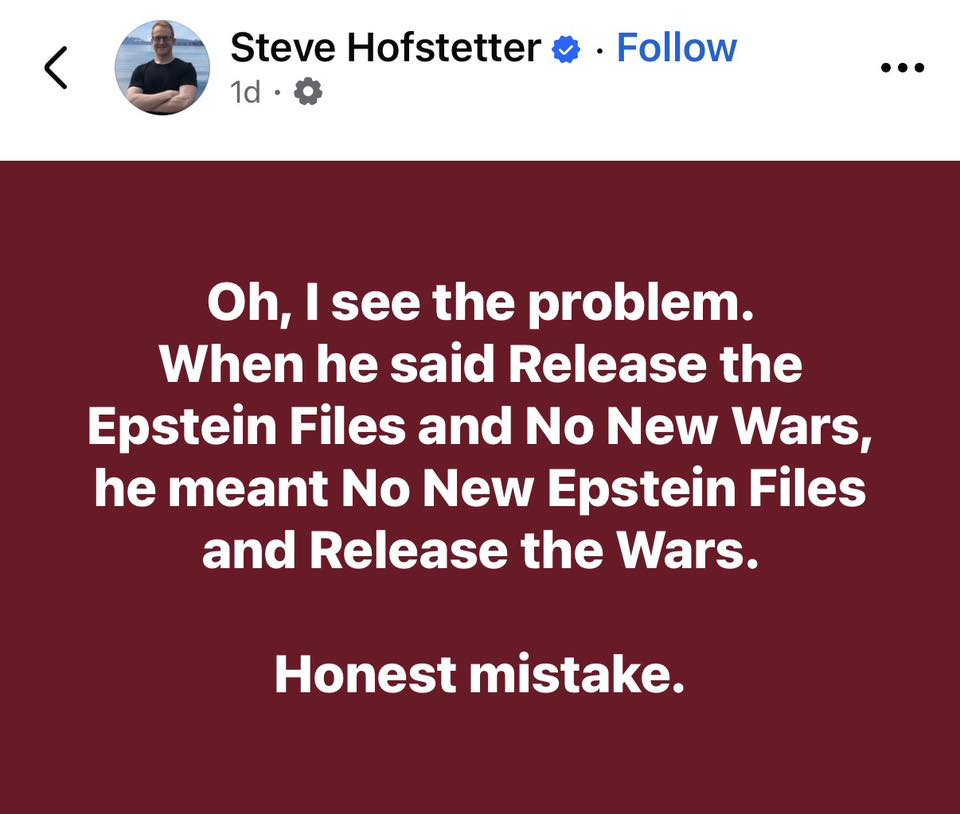Image resolution: width=960 pixels, height=814 pixels.
Task: Open Steve Hofstetter's profile picture
Action: [162, 67]
